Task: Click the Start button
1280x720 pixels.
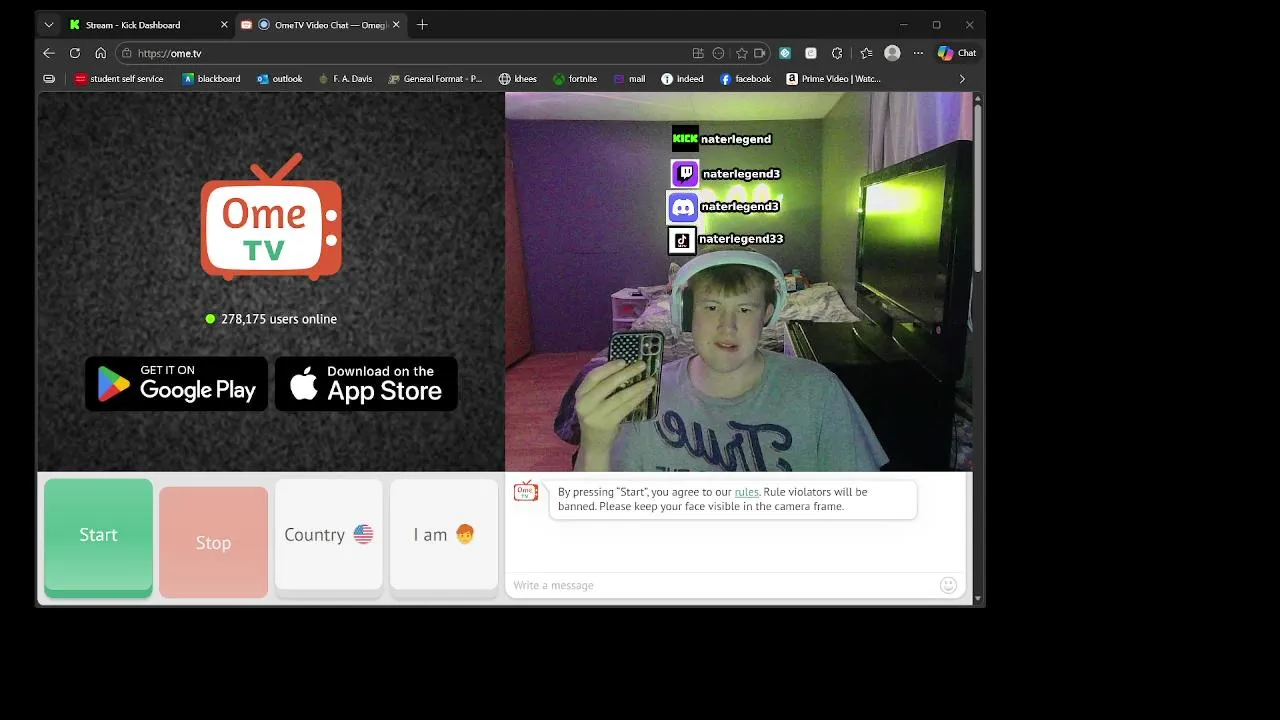Action: point(98,538)
